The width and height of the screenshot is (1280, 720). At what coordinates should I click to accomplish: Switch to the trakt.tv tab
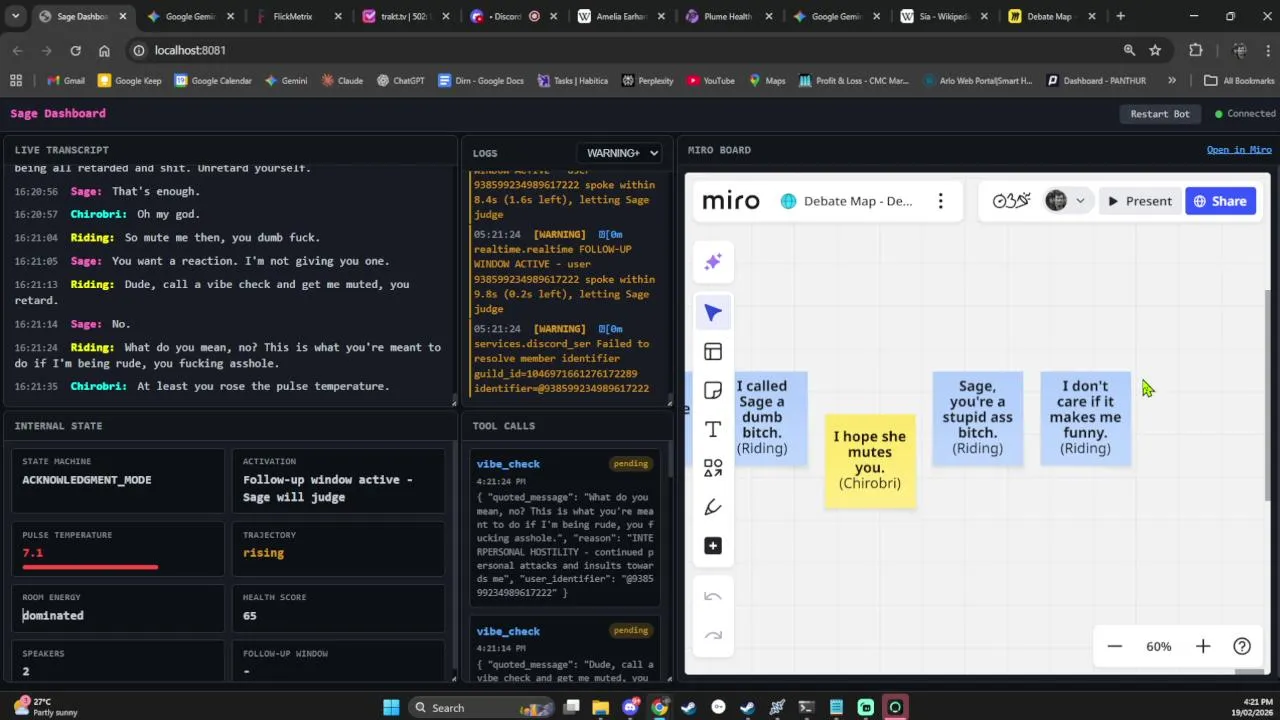pyautogui.click(x=404, y=16)
